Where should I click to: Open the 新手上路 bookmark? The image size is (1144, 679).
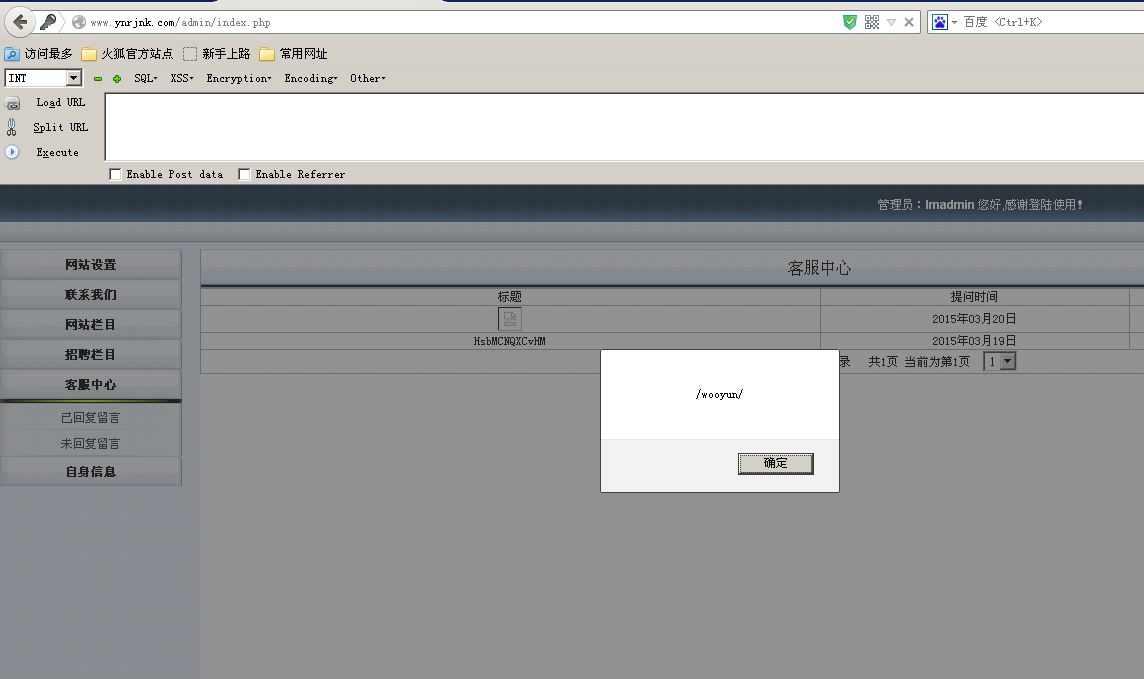click(x=217, y=54)
